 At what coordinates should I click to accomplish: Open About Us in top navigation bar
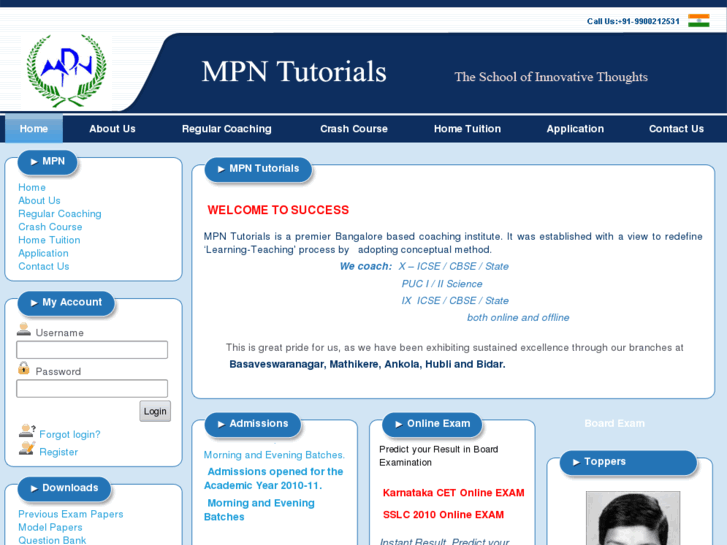[x=112, y=129]
